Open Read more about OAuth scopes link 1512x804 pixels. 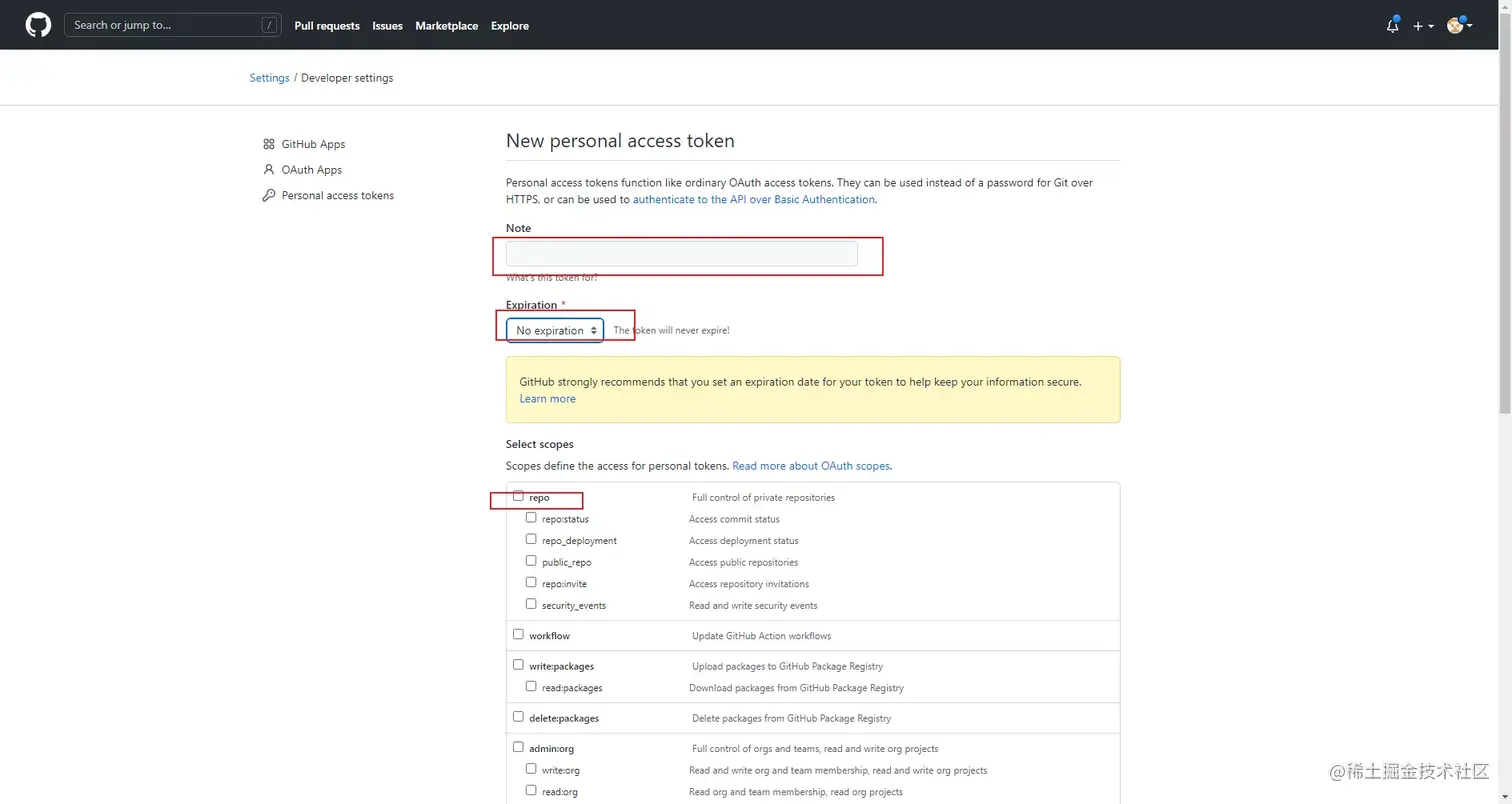point(811,466)
